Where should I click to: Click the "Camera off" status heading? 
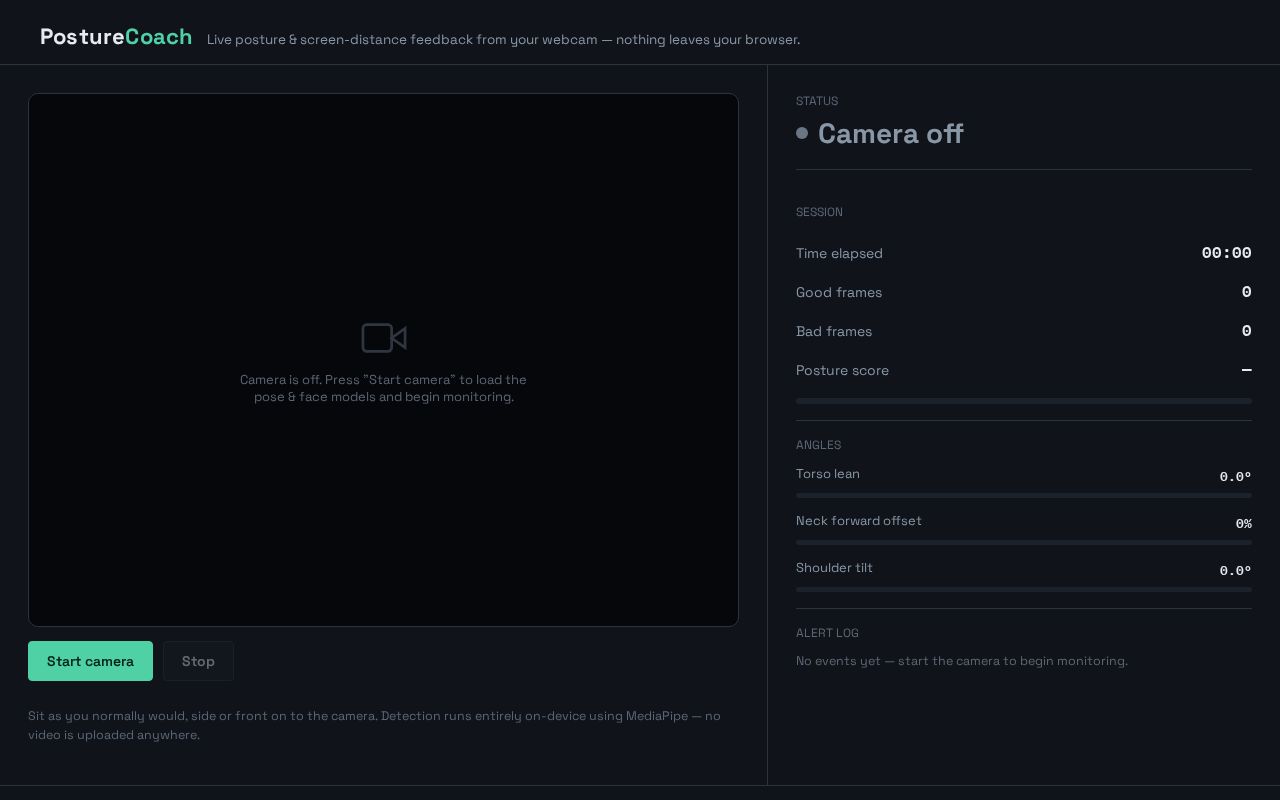coord(890,133)
